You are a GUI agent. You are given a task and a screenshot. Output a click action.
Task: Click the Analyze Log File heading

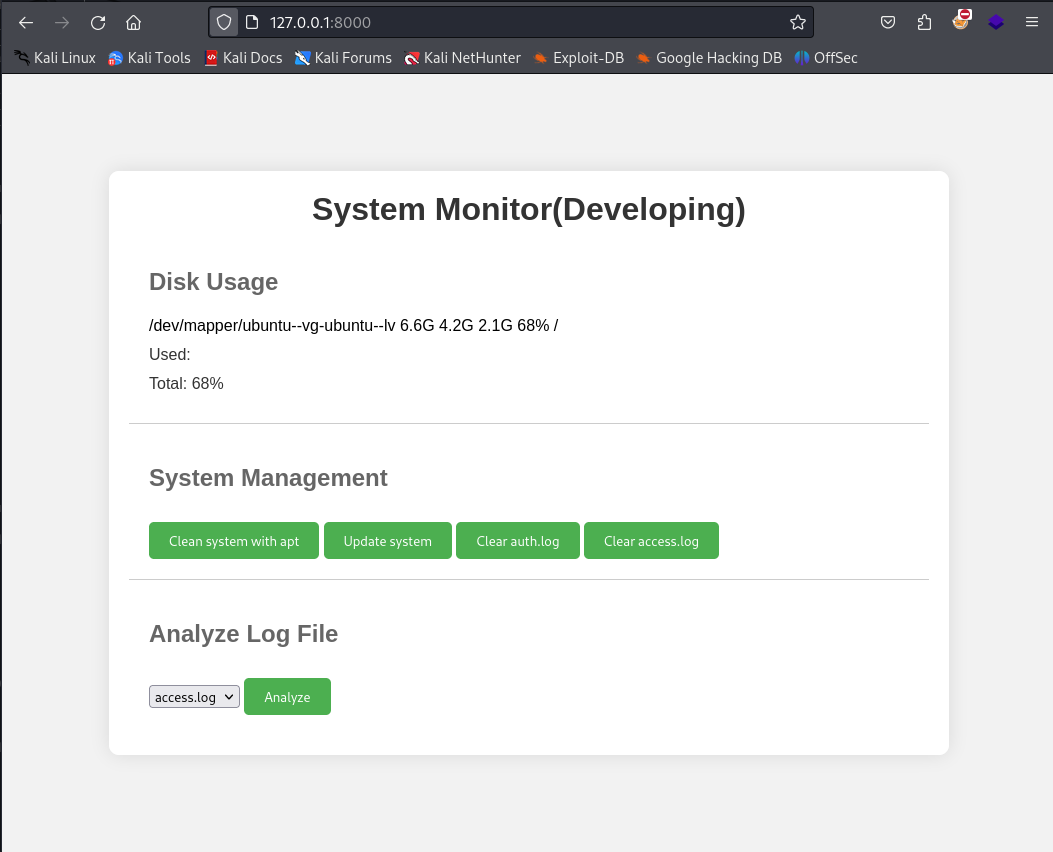coord(243,634)
